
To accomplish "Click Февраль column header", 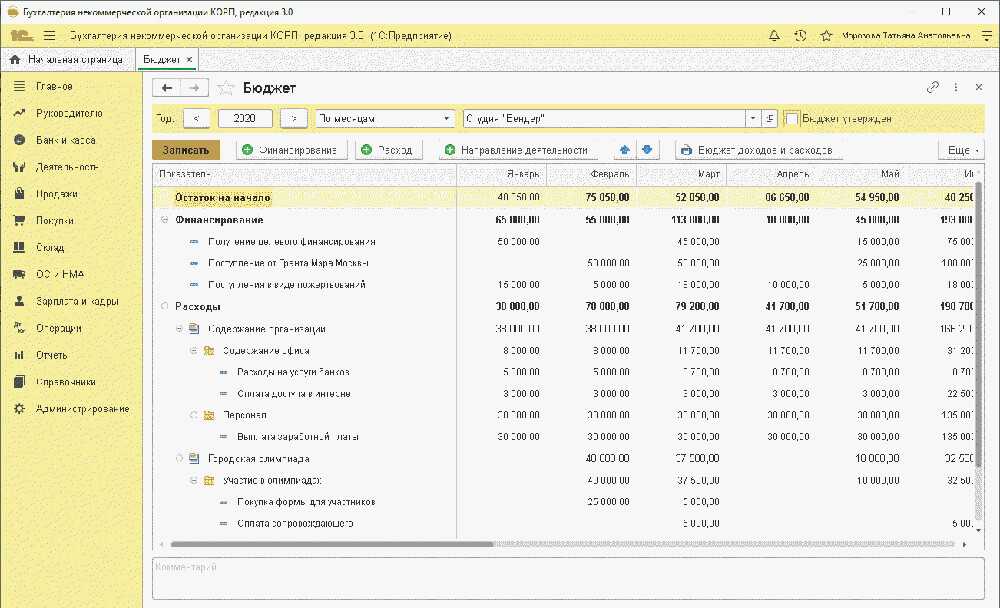I will point(591,174).
